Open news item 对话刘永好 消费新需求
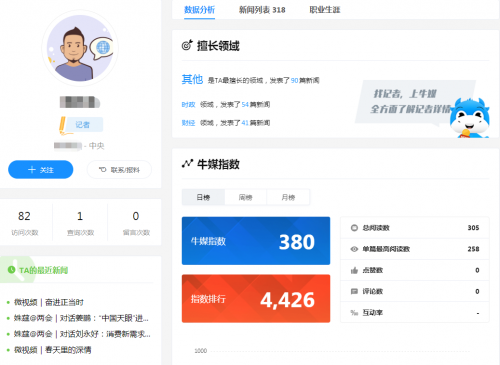Image resolution: width=500 pixels, height=365 pixels. pyautogui.click(x=82, y=334)
